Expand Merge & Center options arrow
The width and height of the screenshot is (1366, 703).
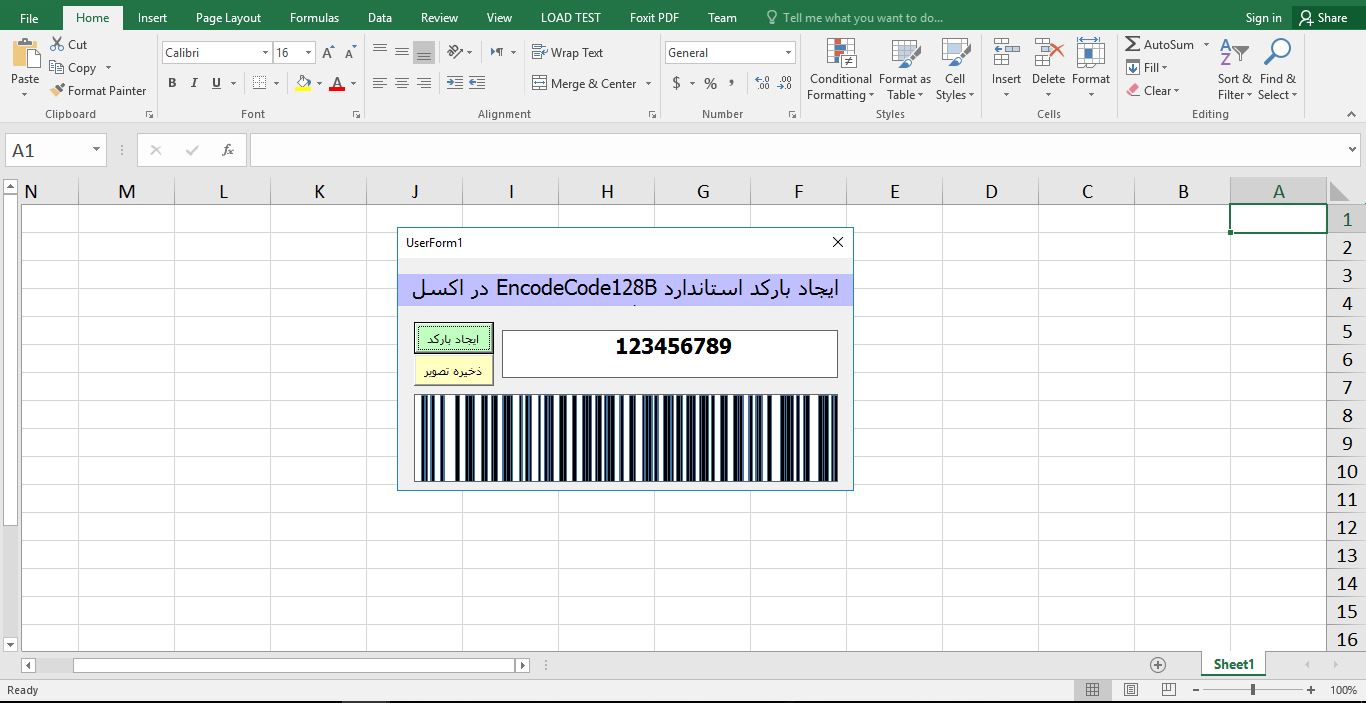pos(648,84)
